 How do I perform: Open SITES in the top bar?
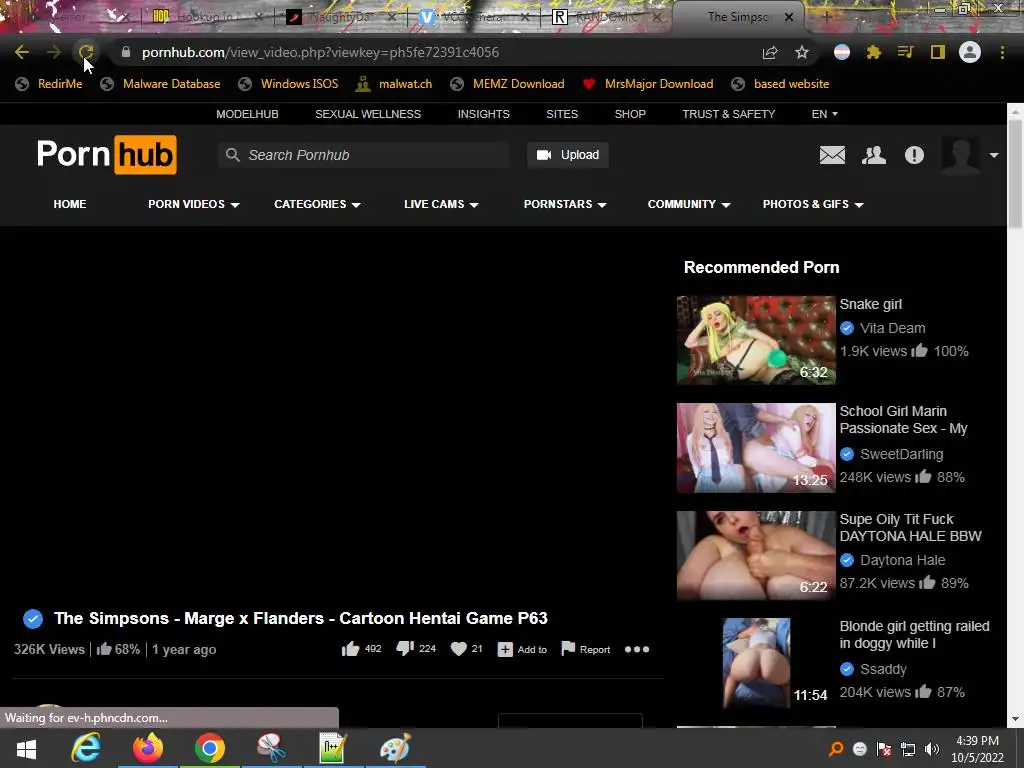tap(562, 114)
